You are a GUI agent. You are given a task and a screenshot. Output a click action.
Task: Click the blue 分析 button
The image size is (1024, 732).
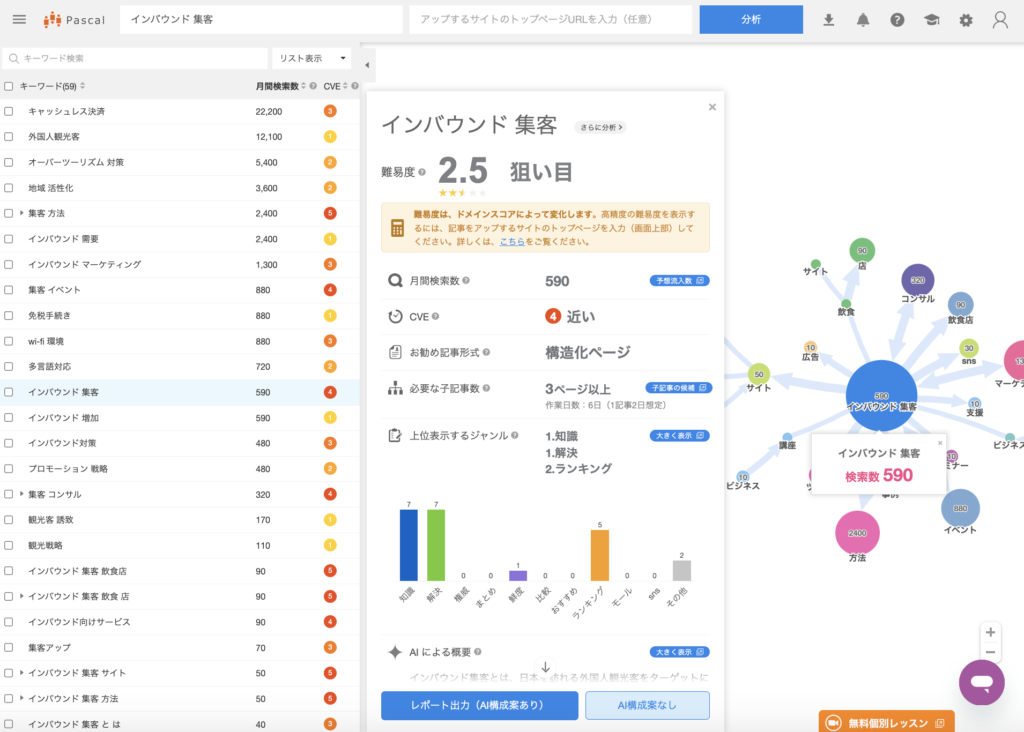(750, 20)
